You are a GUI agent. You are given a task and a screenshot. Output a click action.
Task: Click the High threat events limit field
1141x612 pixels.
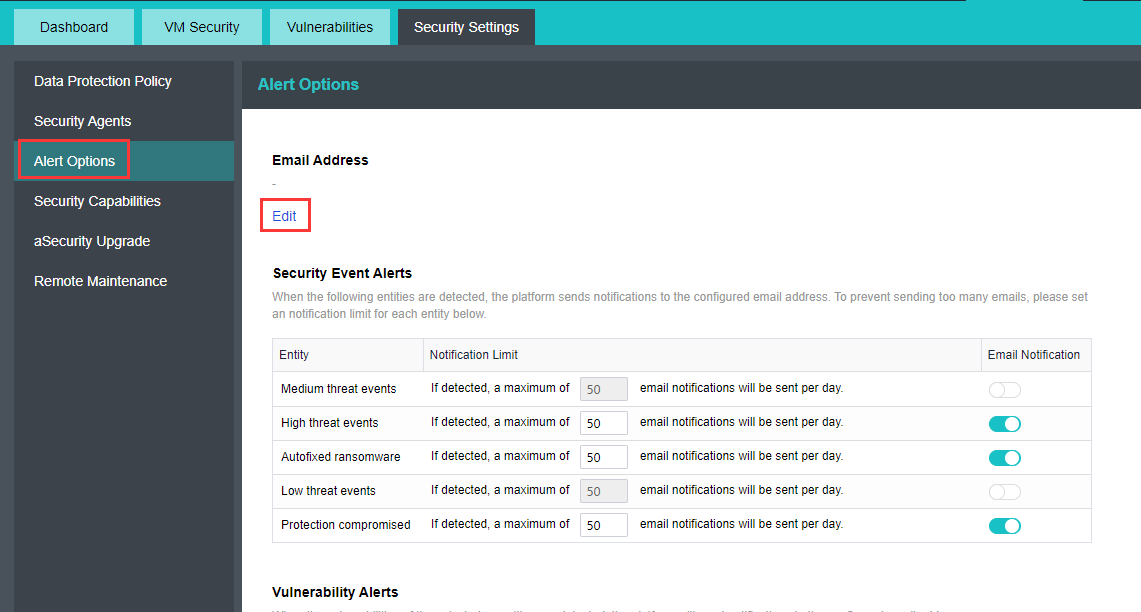(x=603, y=422)
